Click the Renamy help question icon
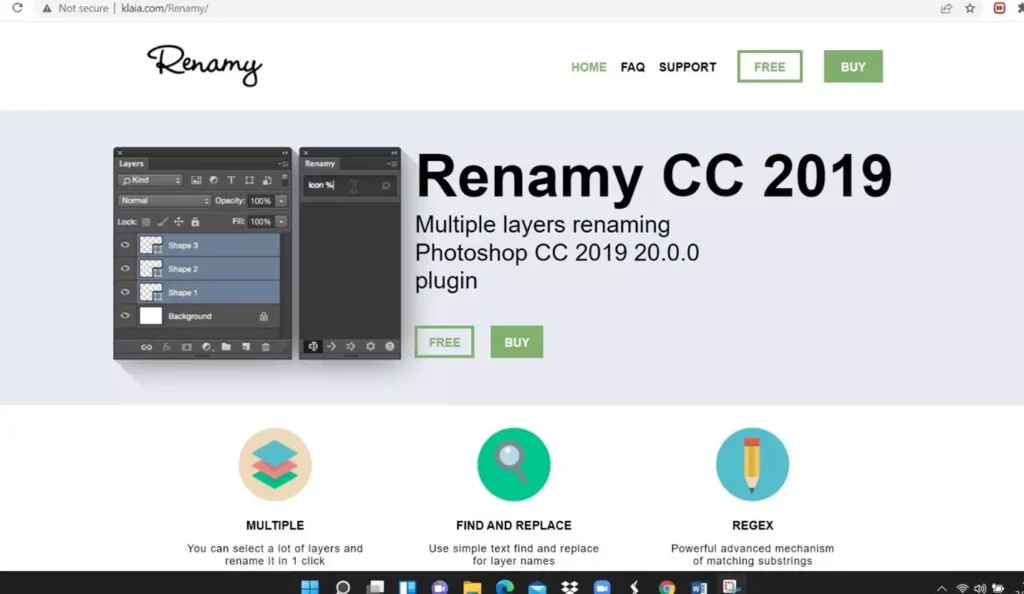Screen dimensions: 1024x594 [390, 347]
